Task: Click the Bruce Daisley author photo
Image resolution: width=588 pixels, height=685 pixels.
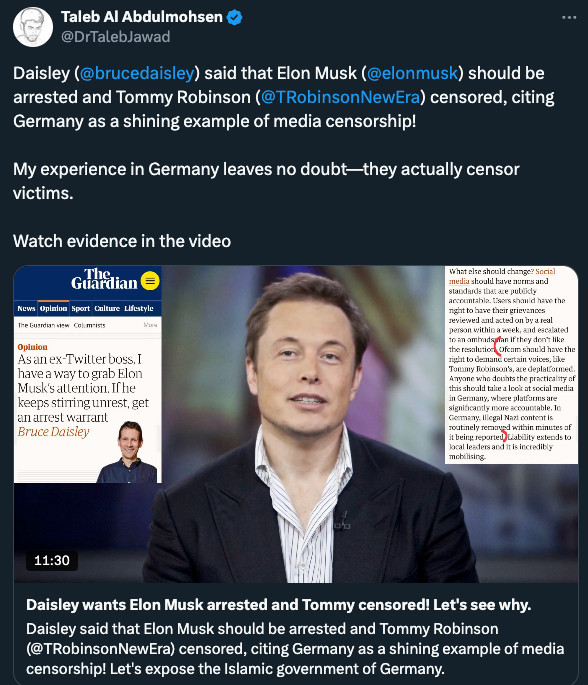Action: 128,452
